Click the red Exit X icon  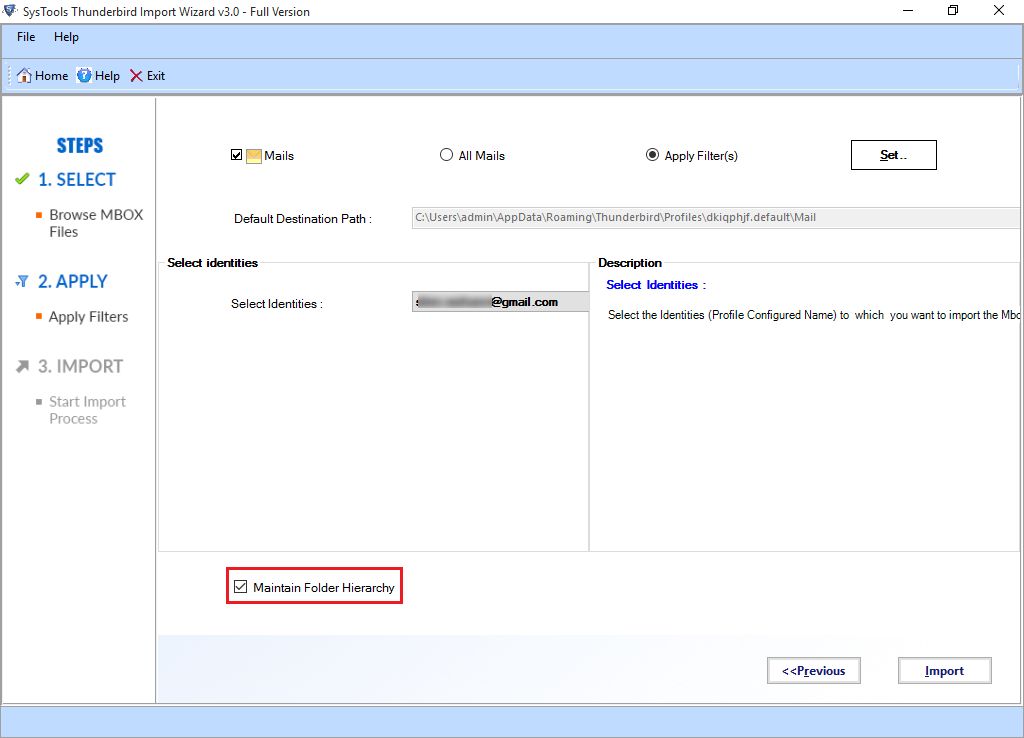[x=136, y=76]
